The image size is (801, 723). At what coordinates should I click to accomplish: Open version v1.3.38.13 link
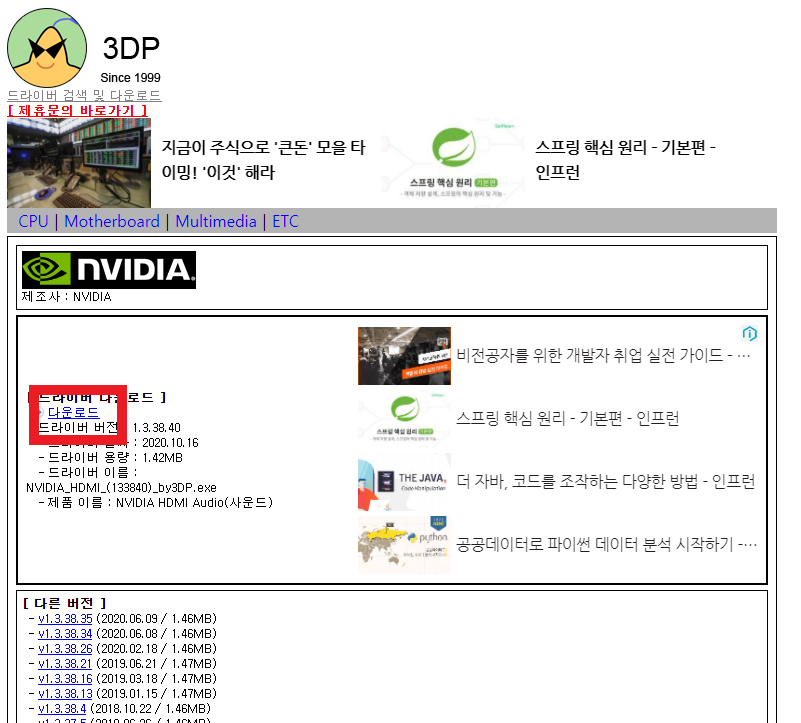point(65,694)
